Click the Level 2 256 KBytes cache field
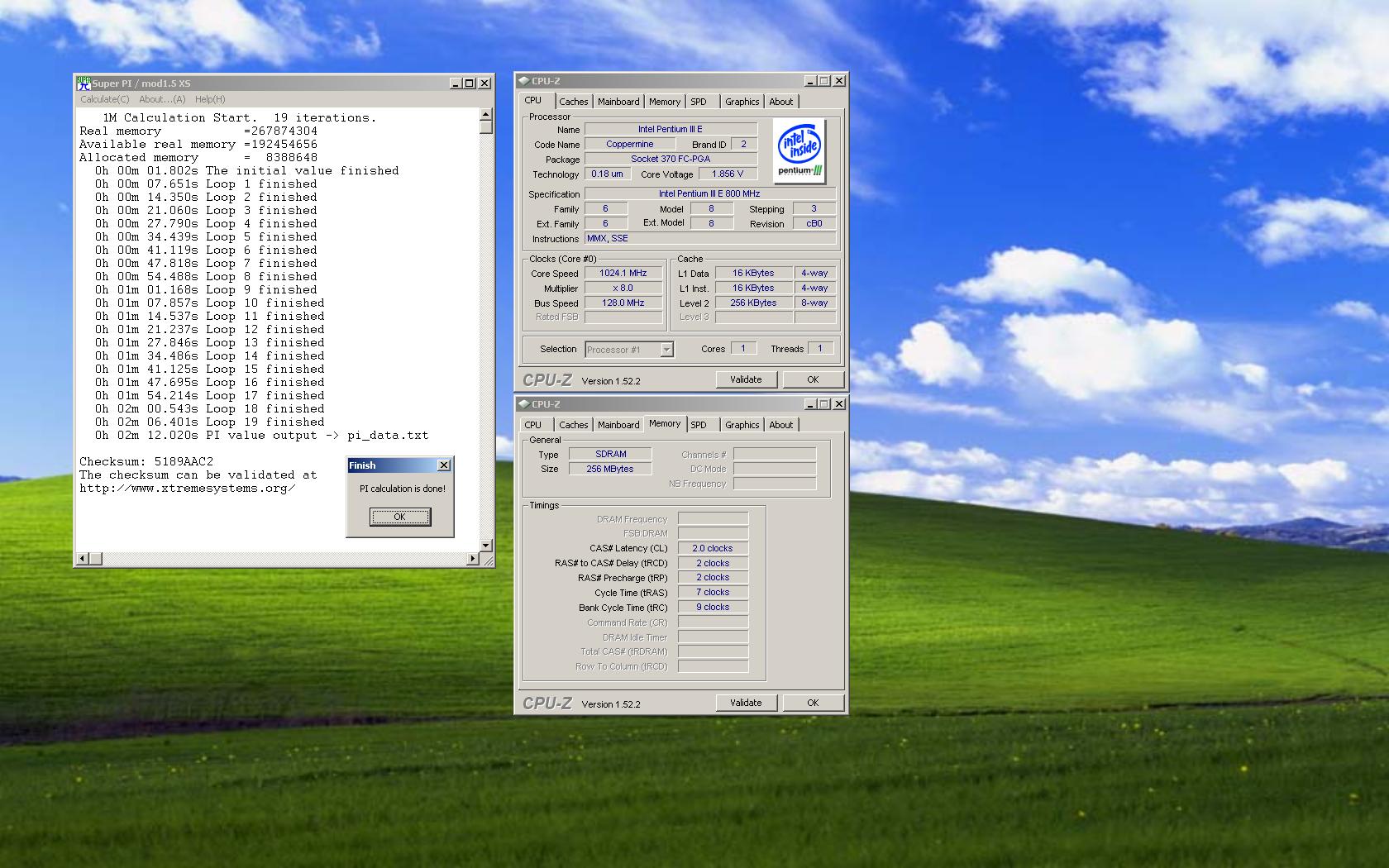The width and height of the screenshot is (1389, 868). pos(754,303)
